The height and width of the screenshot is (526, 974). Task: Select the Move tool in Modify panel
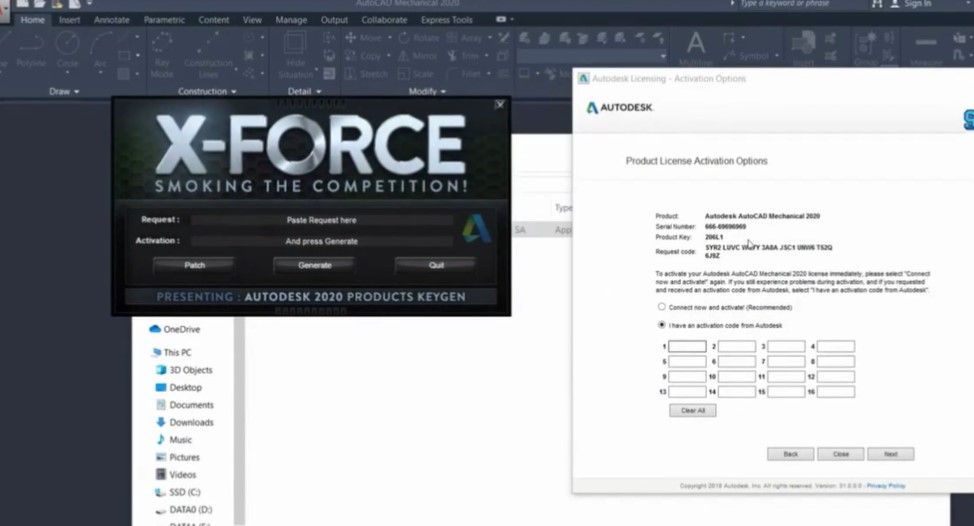pos(364,38)
